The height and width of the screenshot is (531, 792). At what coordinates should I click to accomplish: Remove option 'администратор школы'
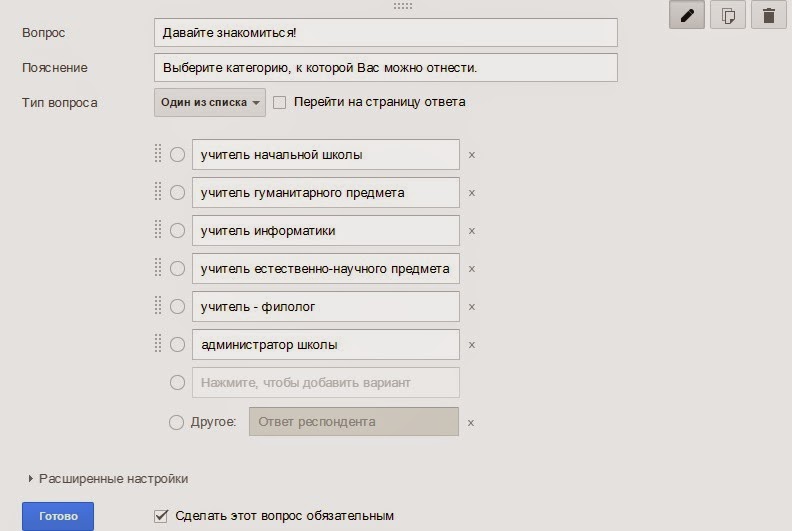tap(472, 345)
